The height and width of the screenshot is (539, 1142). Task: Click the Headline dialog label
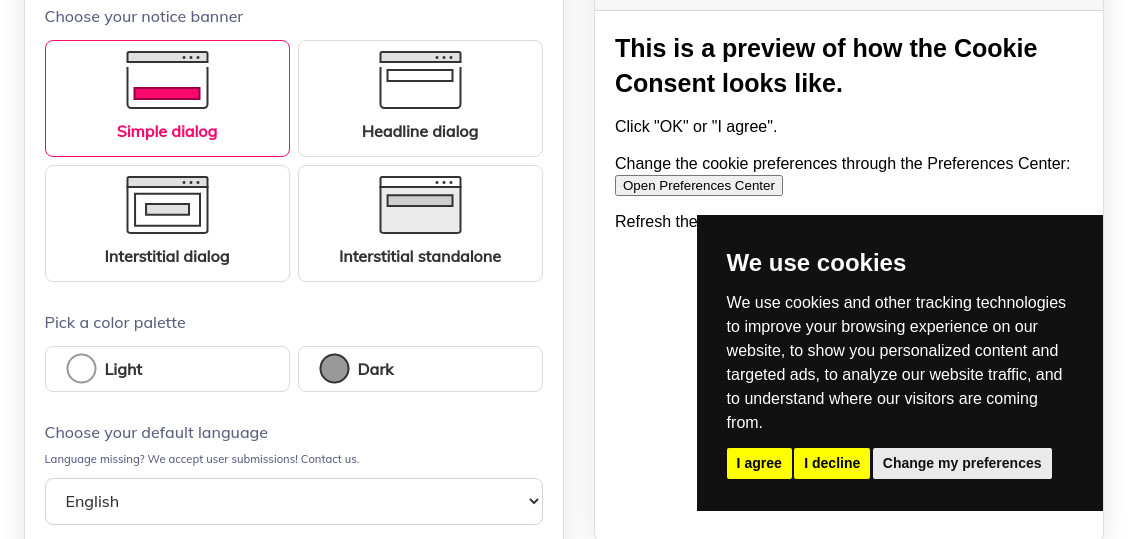click(x=420, y=132)
